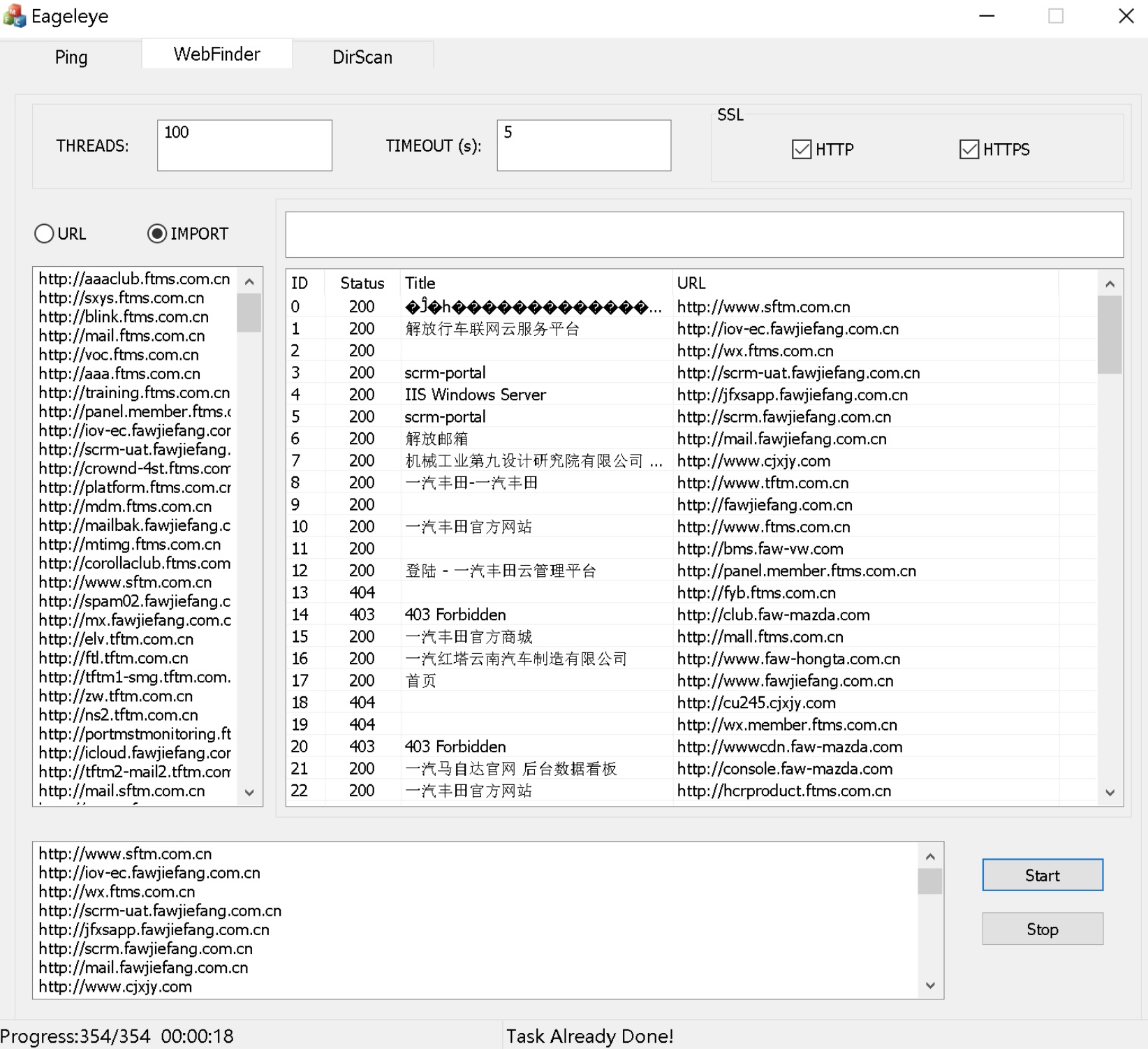Click the Progress:354/354 status text

pos(75,1036)
